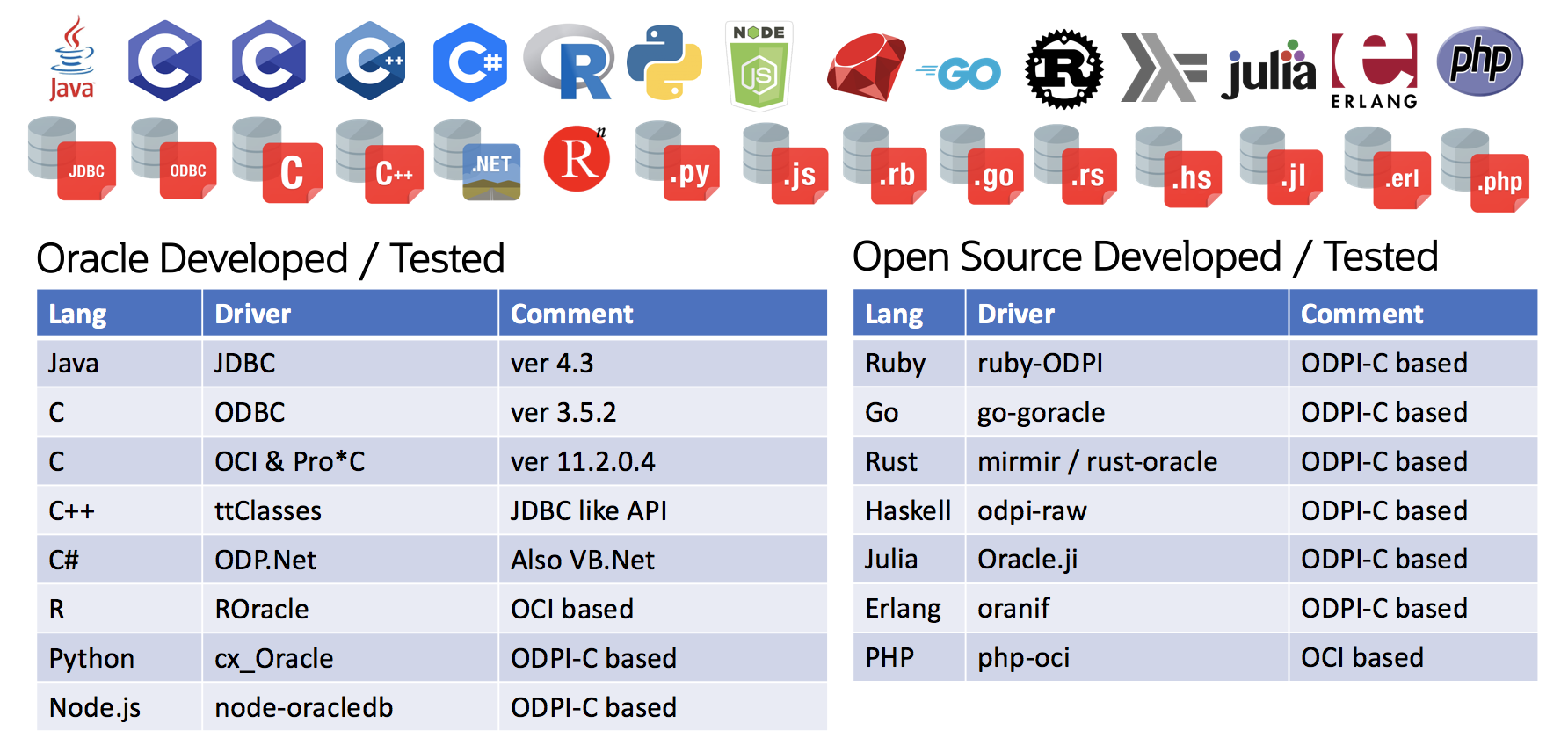Image resolution: width=1568 pixels, height=745 pixels.
Task: Click the julia logo
Action: point(1268,69)
